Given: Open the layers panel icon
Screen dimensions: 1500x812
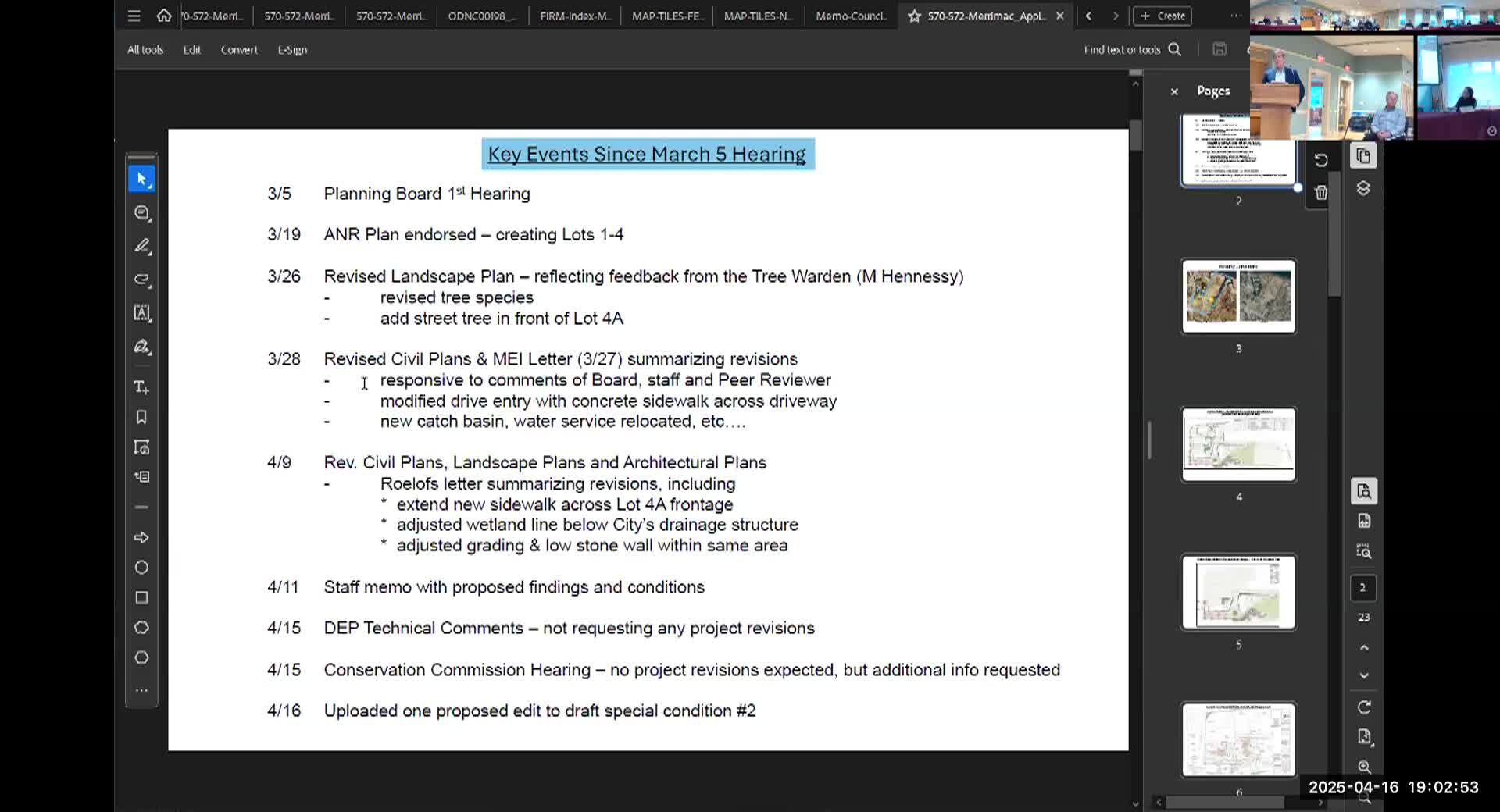Looking at the screenshot, I should [x=1363, y=189].
